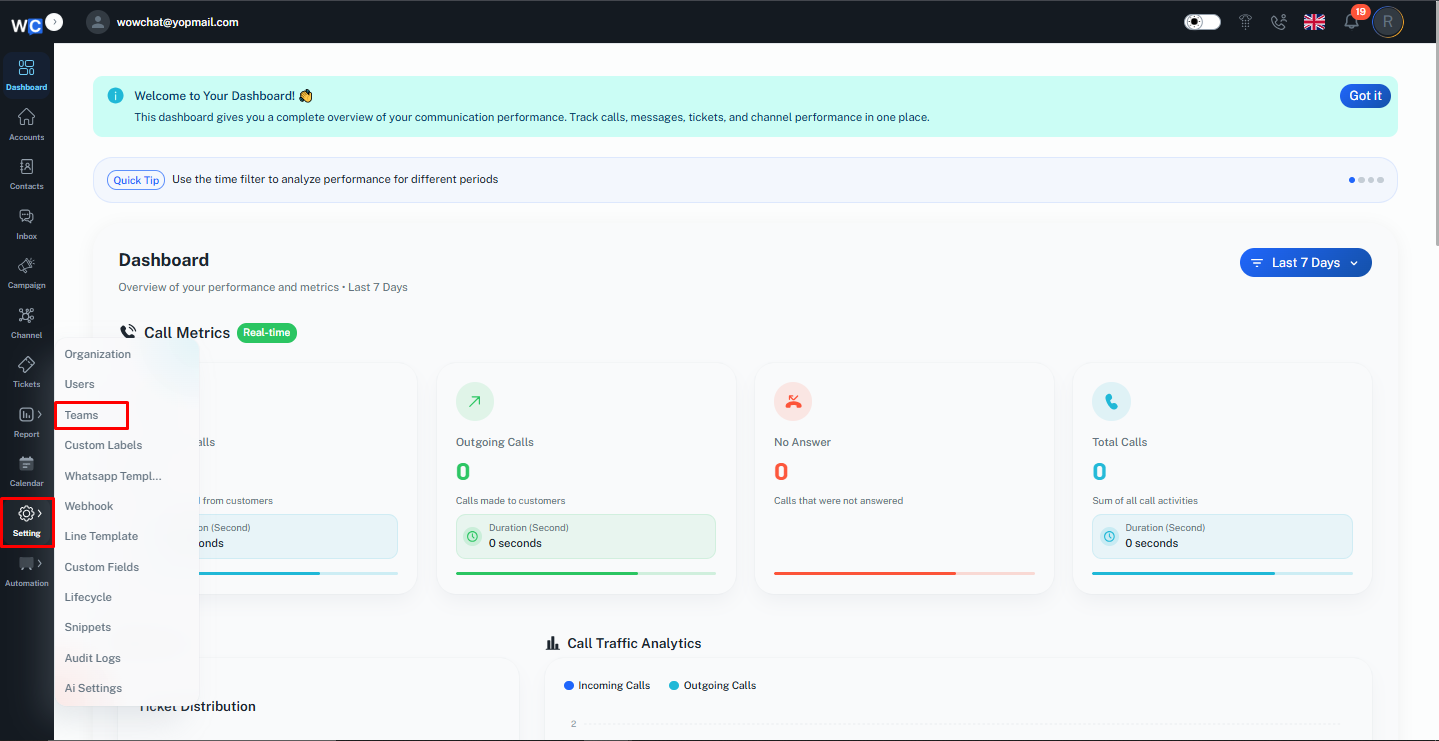Image resolution: width=1439 pixels, height=741 pixels.
Task: Toggle Outgoing Calls series in chart legend
Action: tap(712, 686)
